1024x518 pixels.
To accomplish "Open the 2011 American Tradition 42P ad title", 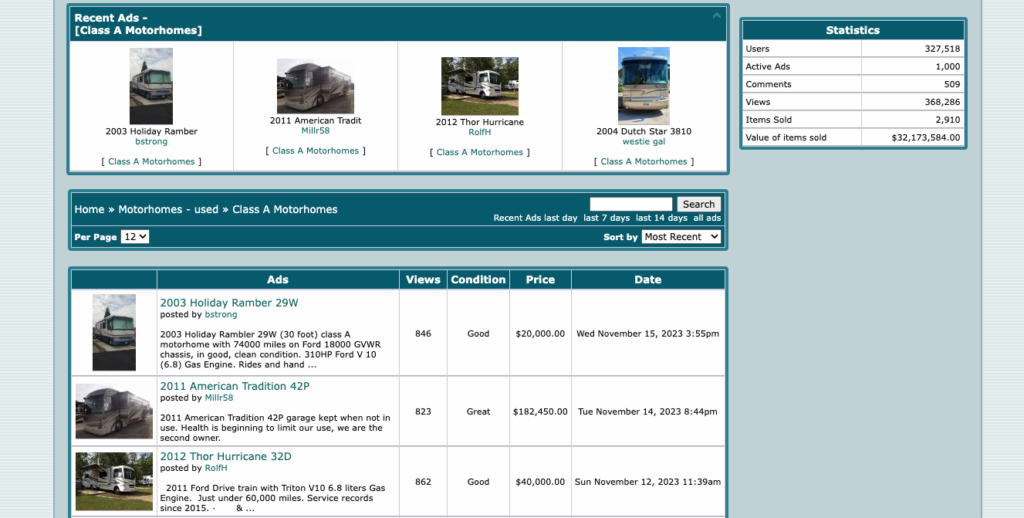I will [x=235, y=386].
